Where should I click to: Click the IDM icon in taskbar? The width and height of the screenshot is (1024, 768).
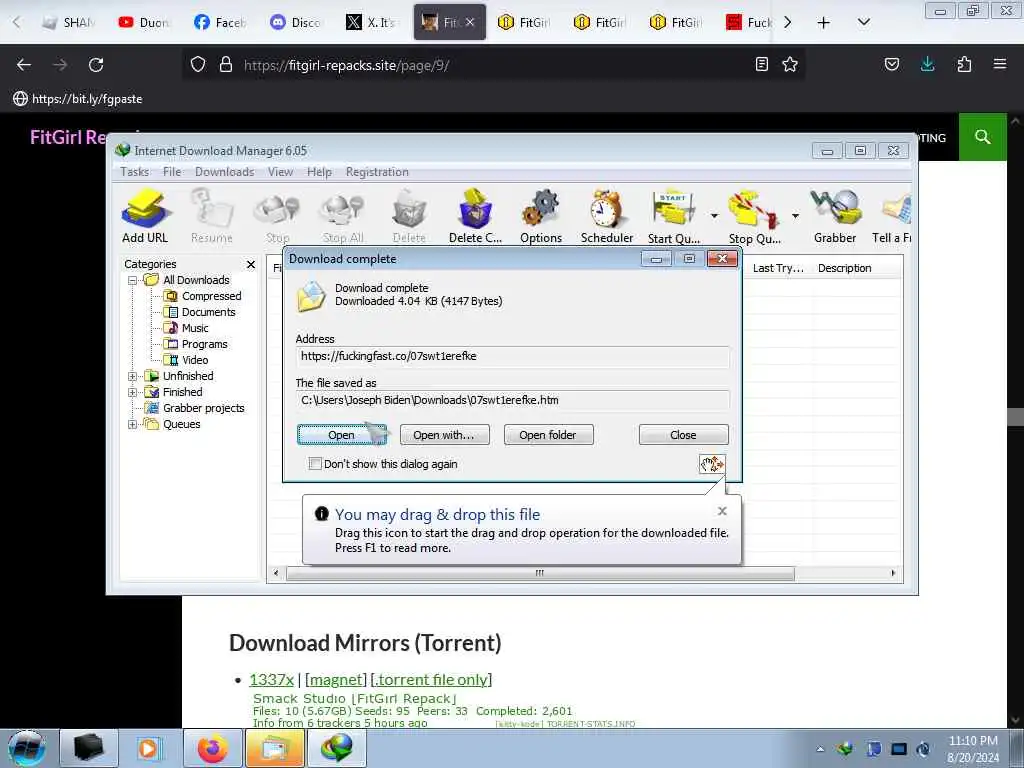(x=337, y=748)
